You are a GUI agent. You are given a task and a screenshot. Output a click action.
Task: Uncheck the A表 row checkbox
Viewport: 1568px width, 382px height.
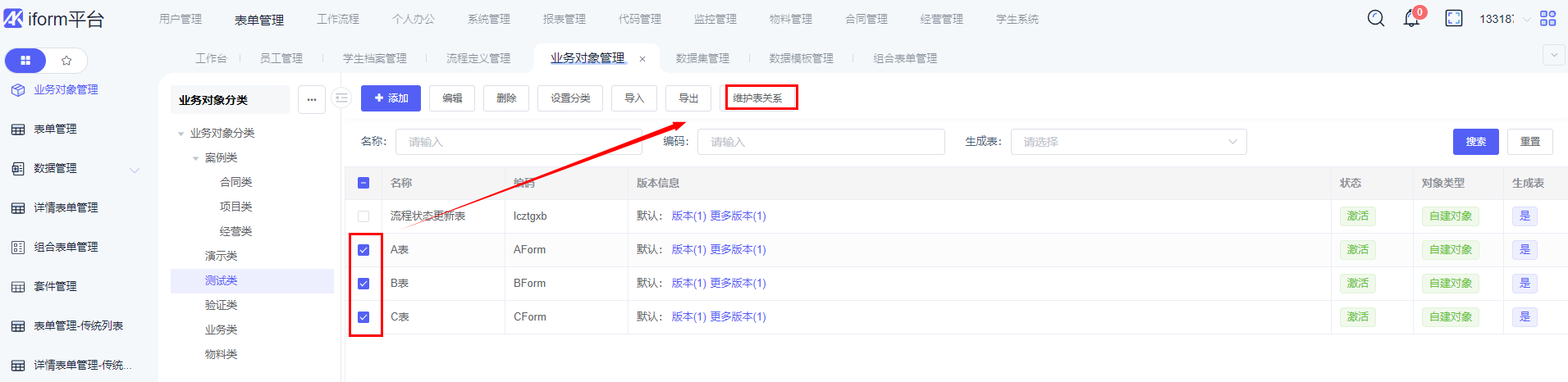pyautogui.click(x=363, y=250)
